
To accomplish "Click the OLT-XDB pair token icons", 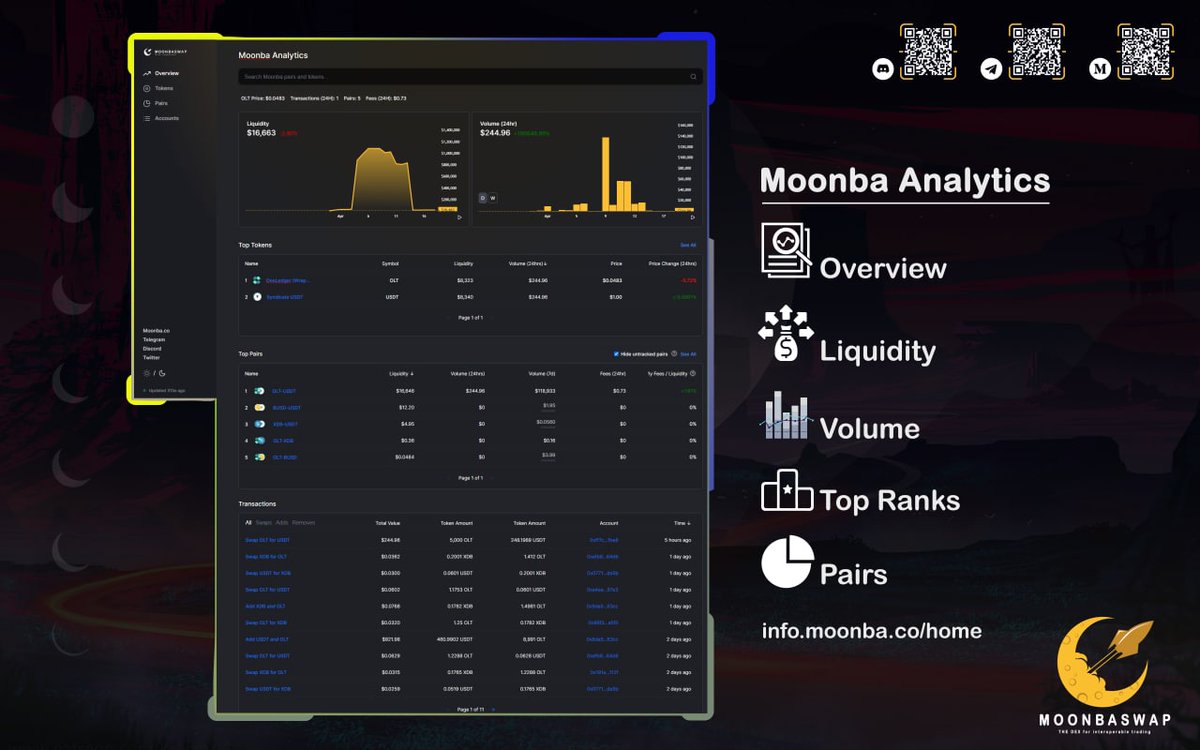I will 259,441.
